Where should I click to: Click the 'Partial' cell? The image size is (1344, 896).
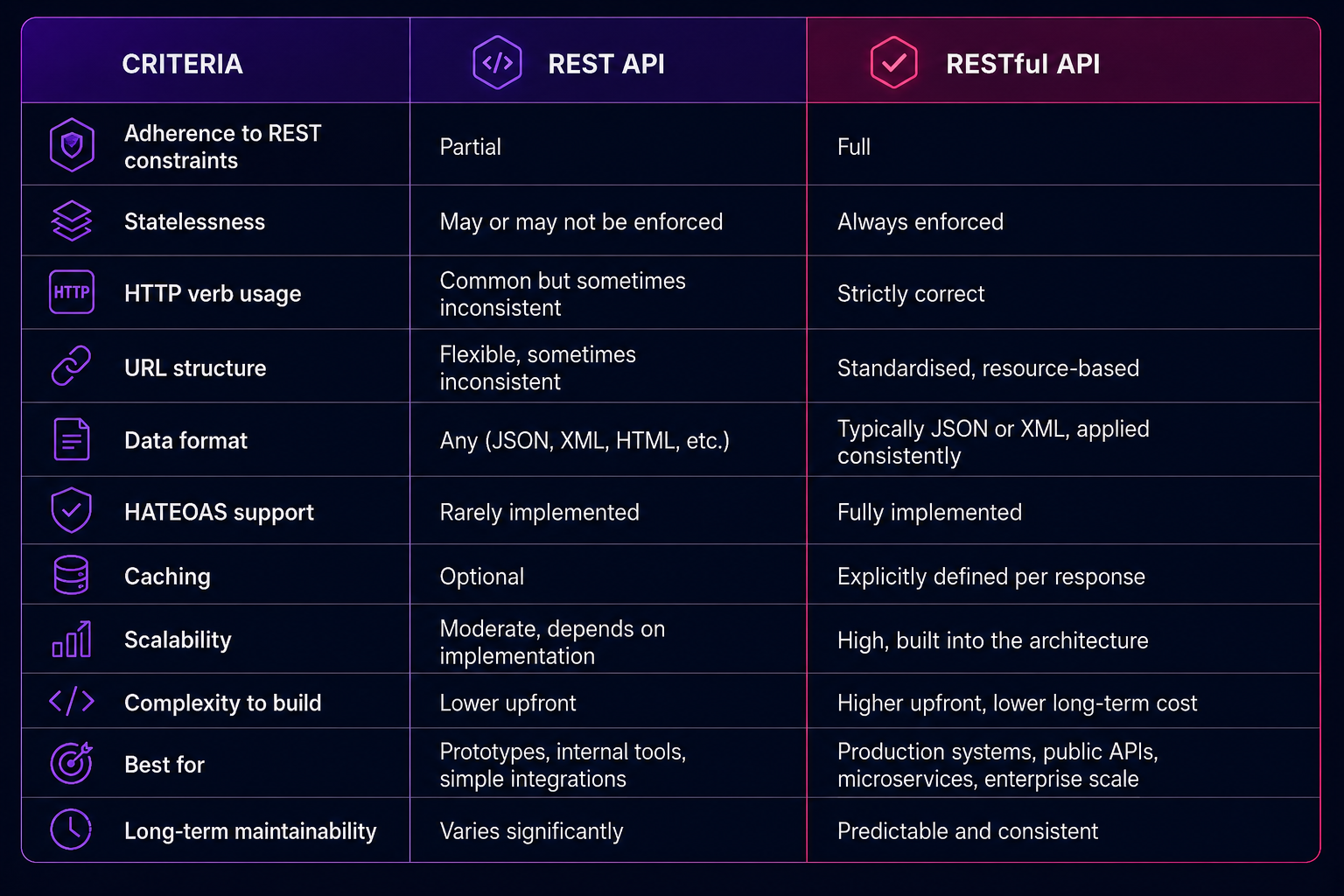[x=471, y=147]
